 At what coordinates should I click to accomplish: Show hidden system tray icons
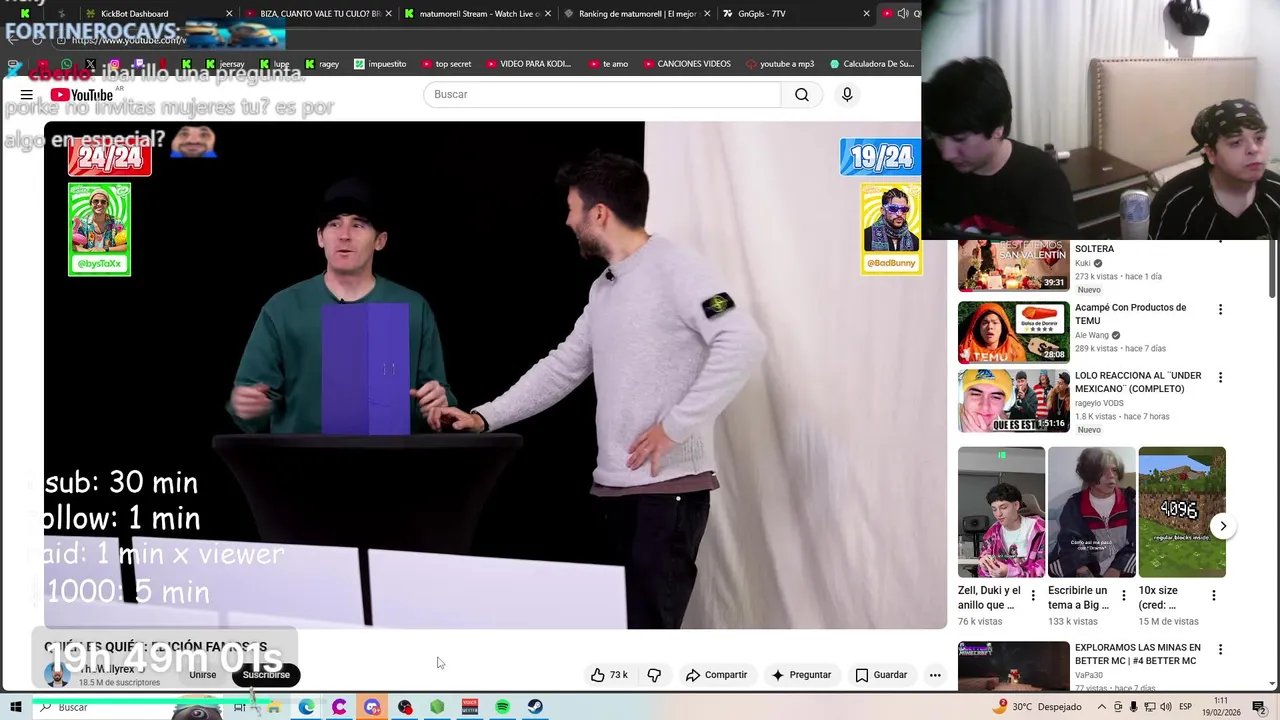coord(1101,707)
